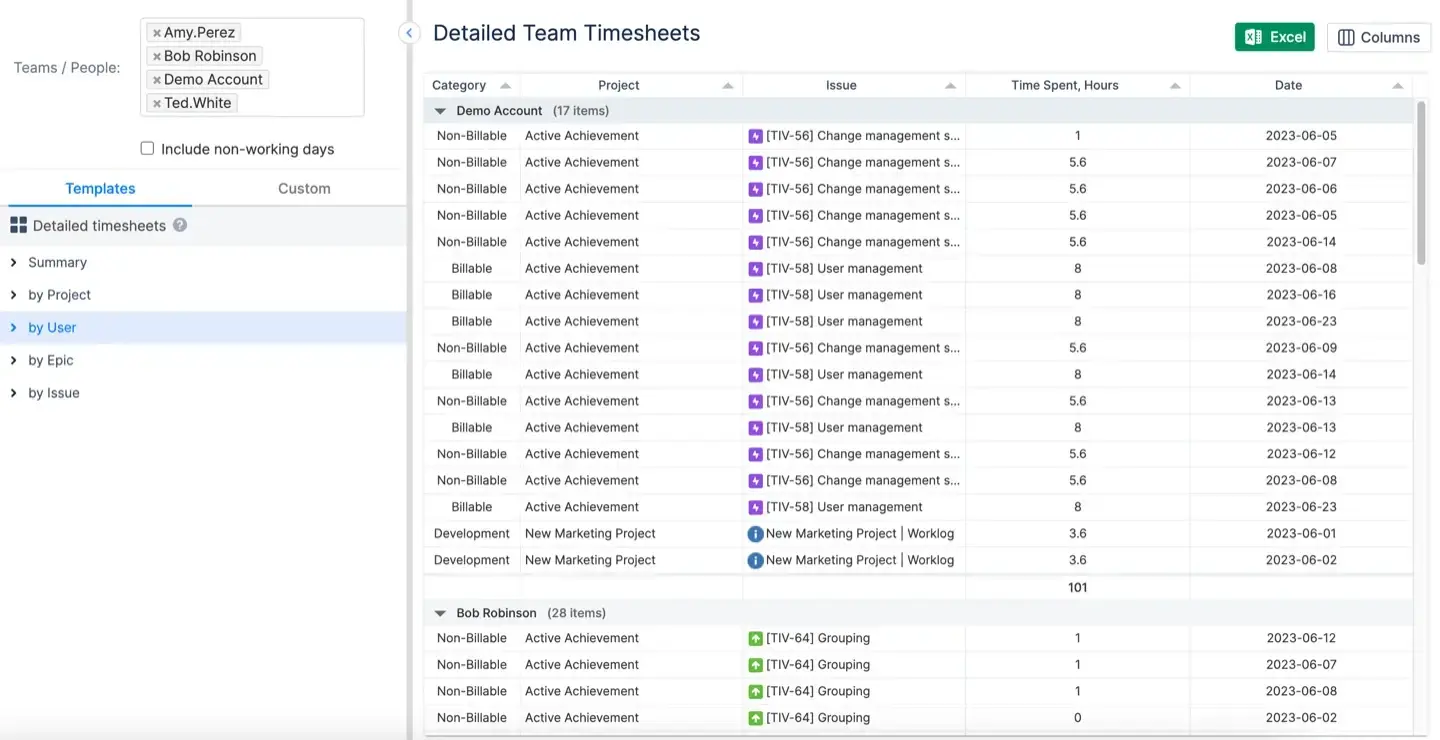The width and height of the screenshot is (1440, 740).
Task: Click the green issue icon for TIV-64 Grouping
Action: click(x=755, y=637)
